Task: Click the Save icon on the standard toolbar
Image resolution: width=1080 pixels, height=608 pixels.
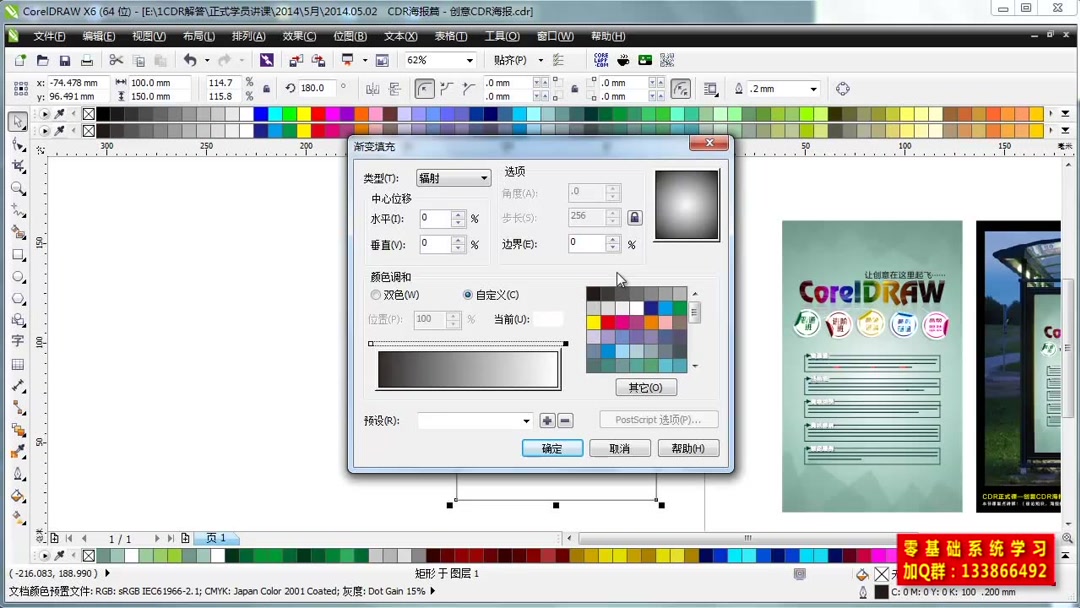Action: [x=64, y=60]
